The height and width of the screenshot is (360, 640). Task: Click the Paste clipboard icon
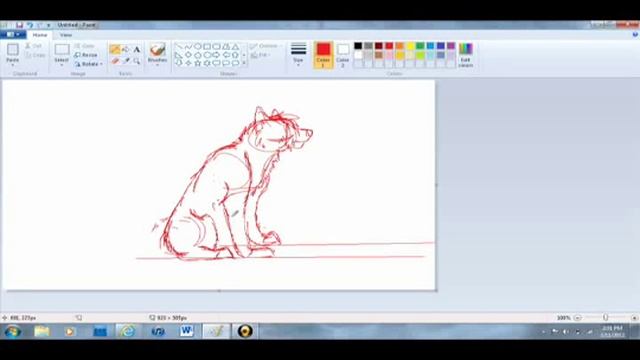tap(13, 50)
